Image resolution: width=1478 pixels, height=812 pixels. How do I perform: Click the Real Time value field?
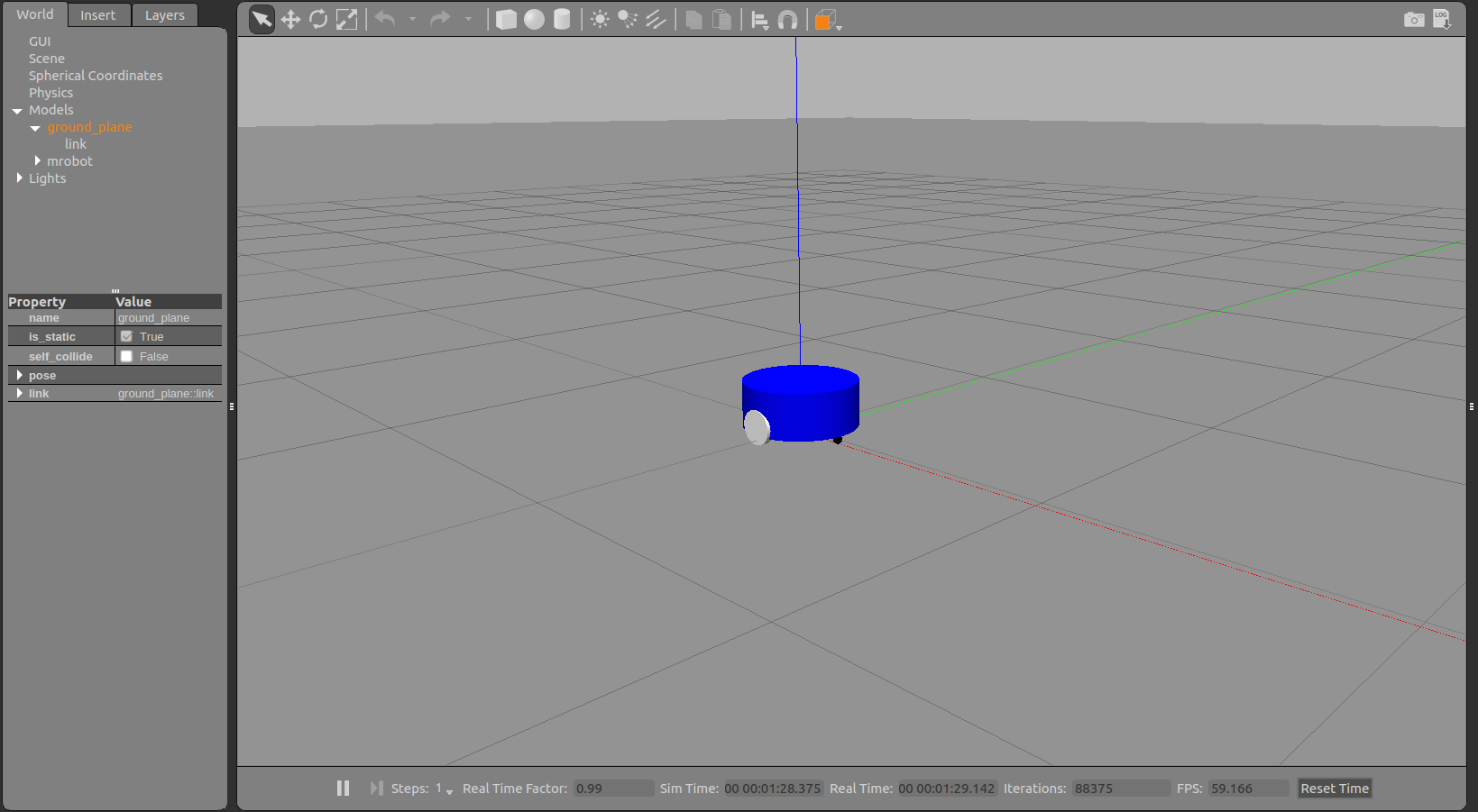click(x=947, y=788)
